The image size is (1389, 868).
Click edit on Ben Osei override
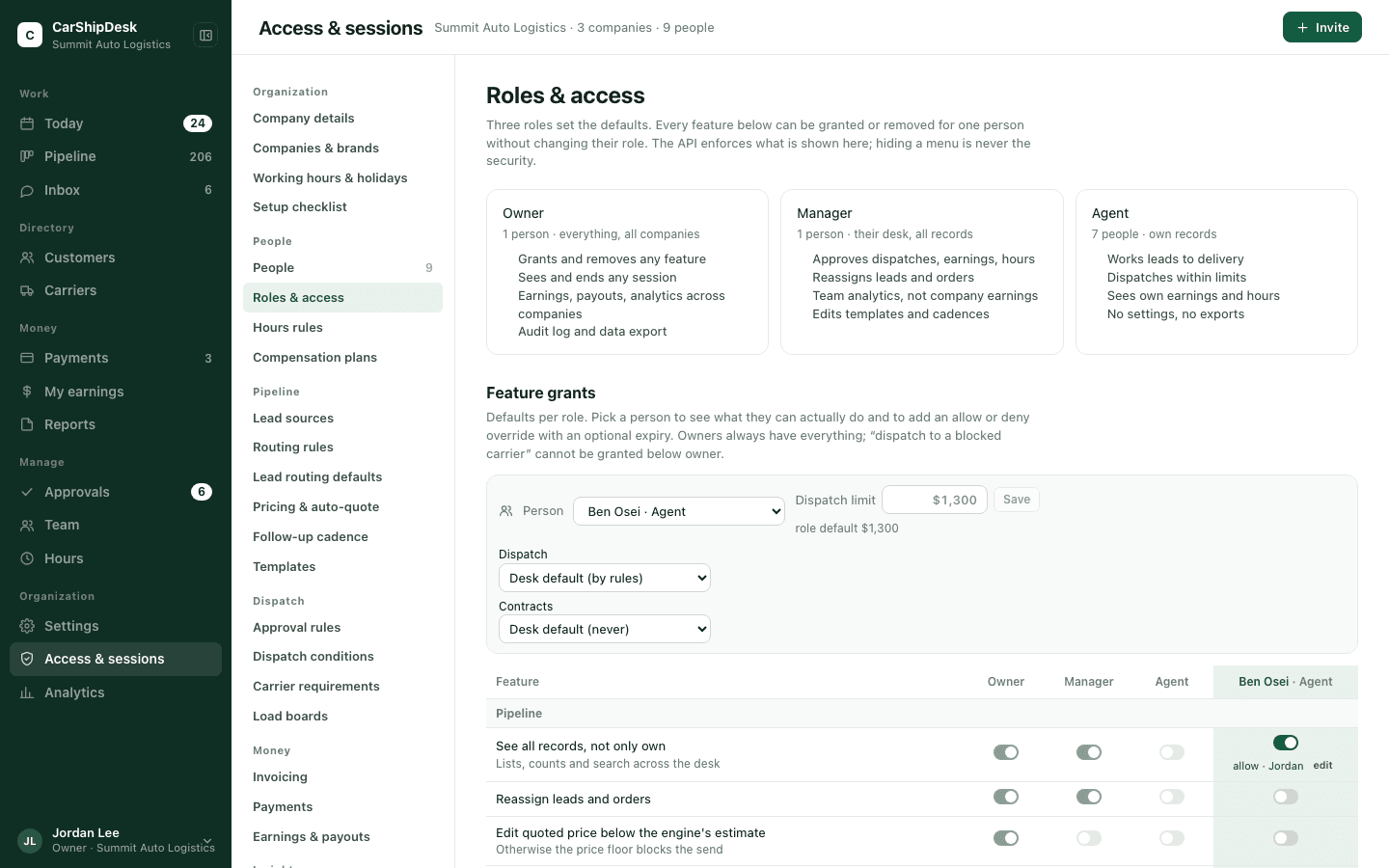click(1322, 766)
